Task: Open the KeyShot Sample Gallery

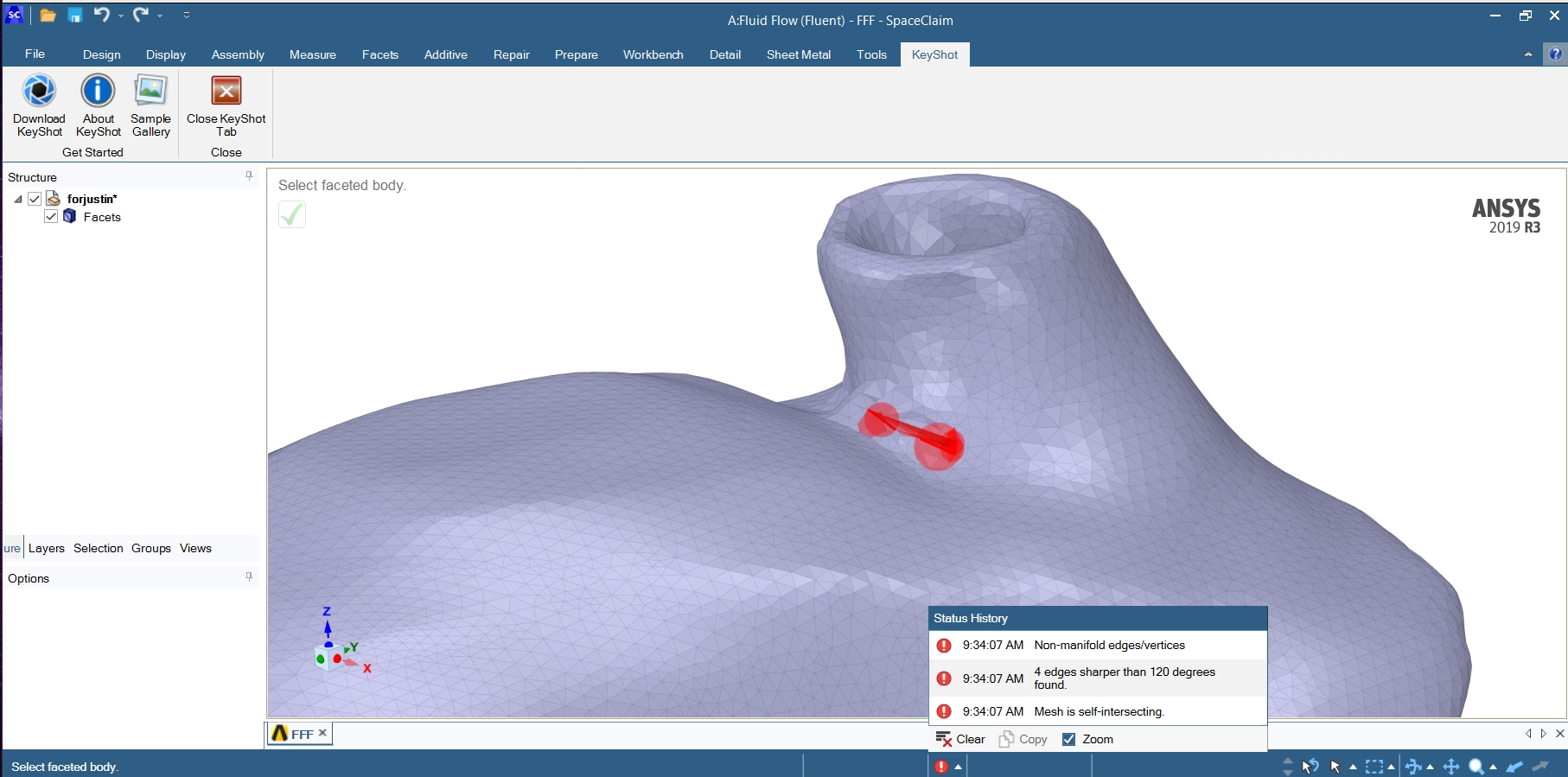Action: 150,92
